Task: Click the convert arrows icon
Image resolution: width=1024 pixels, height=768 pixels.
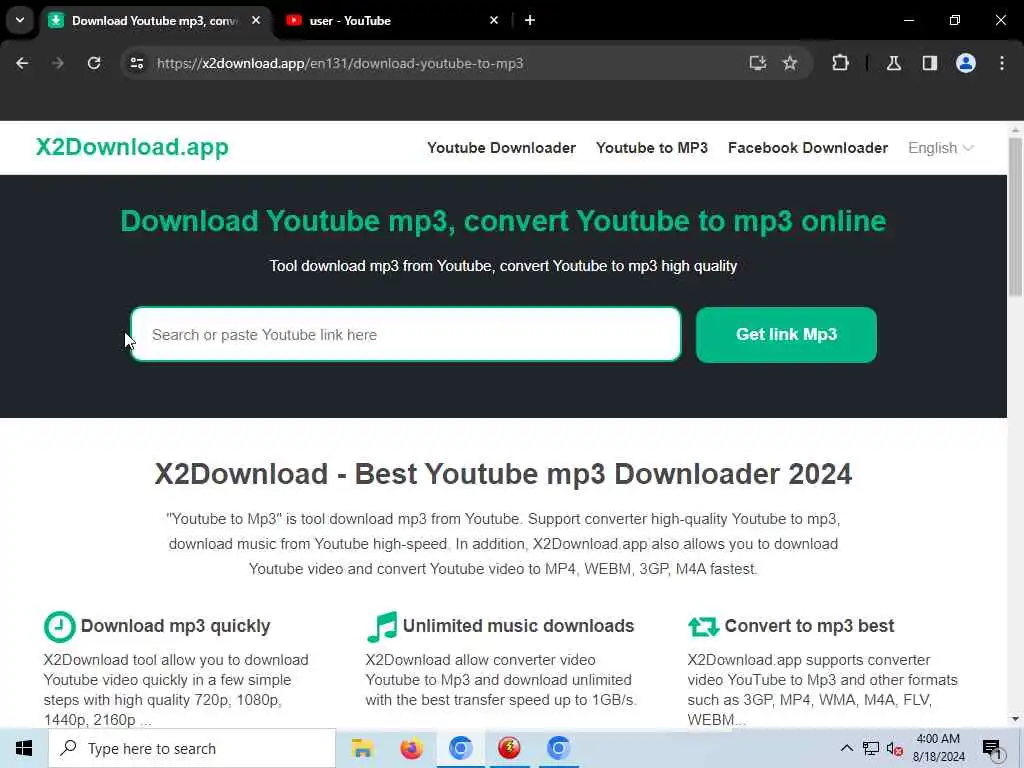Action: [703, 627]
